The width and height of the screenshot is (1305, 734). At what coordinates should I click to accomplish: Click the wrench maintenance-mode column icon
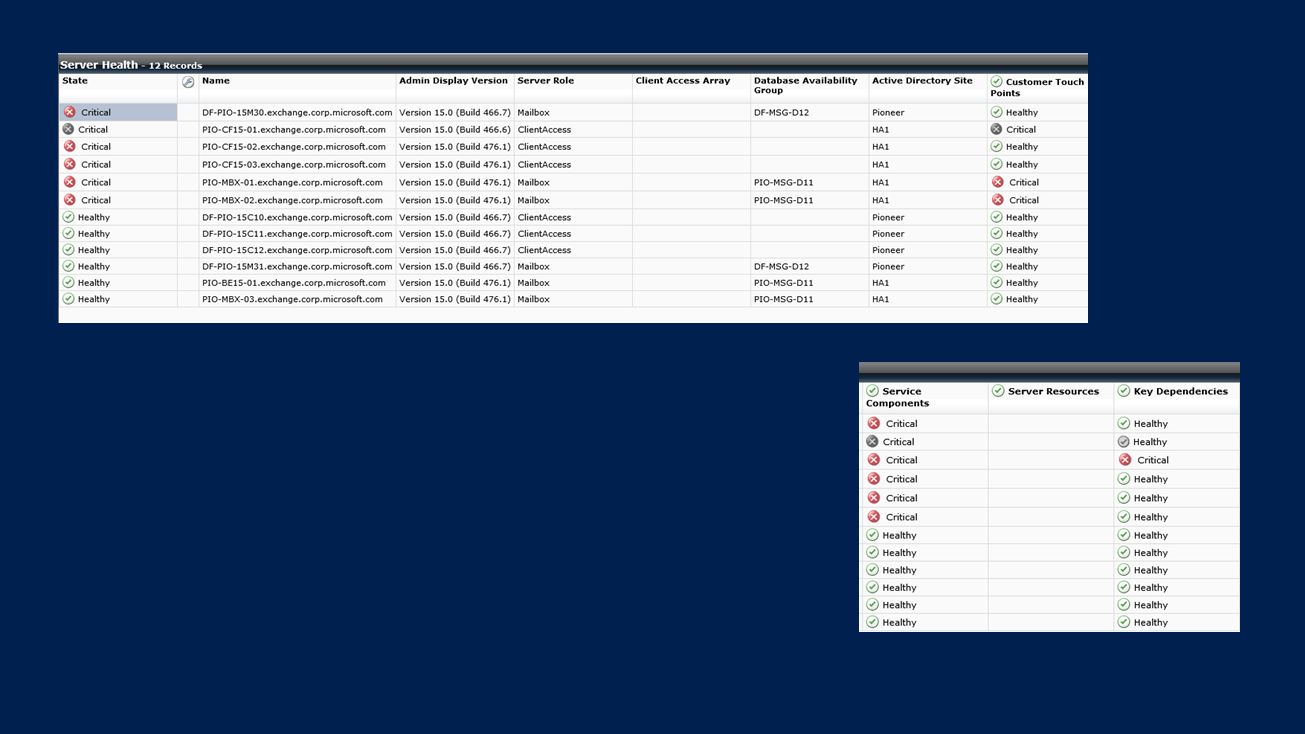(x=188, y=82)
